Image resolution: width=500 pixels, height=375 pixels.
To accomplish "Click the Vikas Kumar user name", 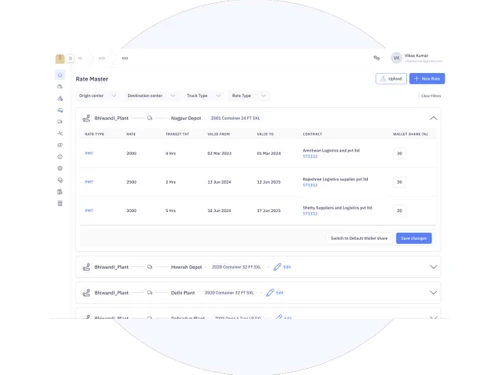I will click(x=416, y=56).
